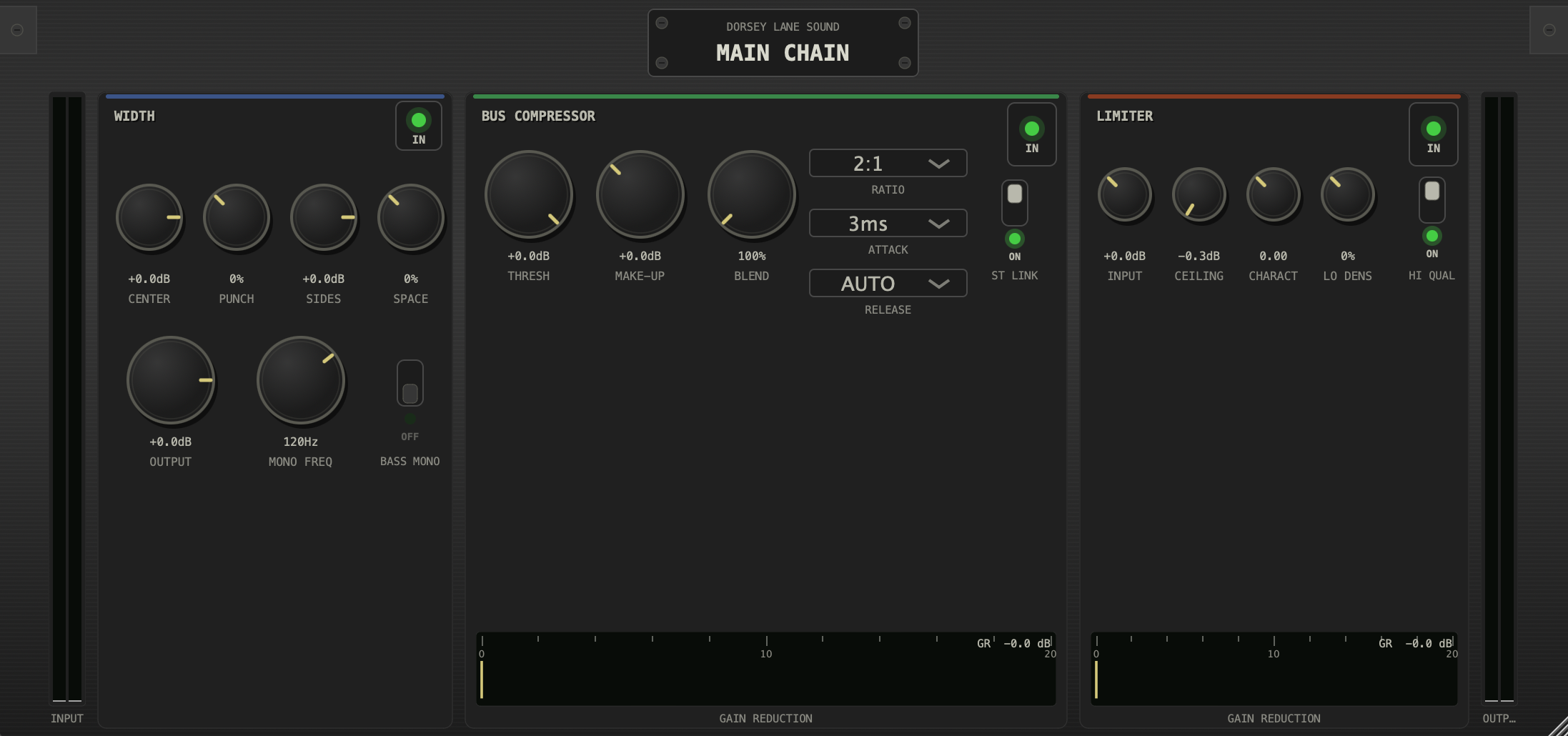This screenshot has height=736, width=1568.
Task: Click the THRESH value +0.0dB
Action: tap(529, 256)
